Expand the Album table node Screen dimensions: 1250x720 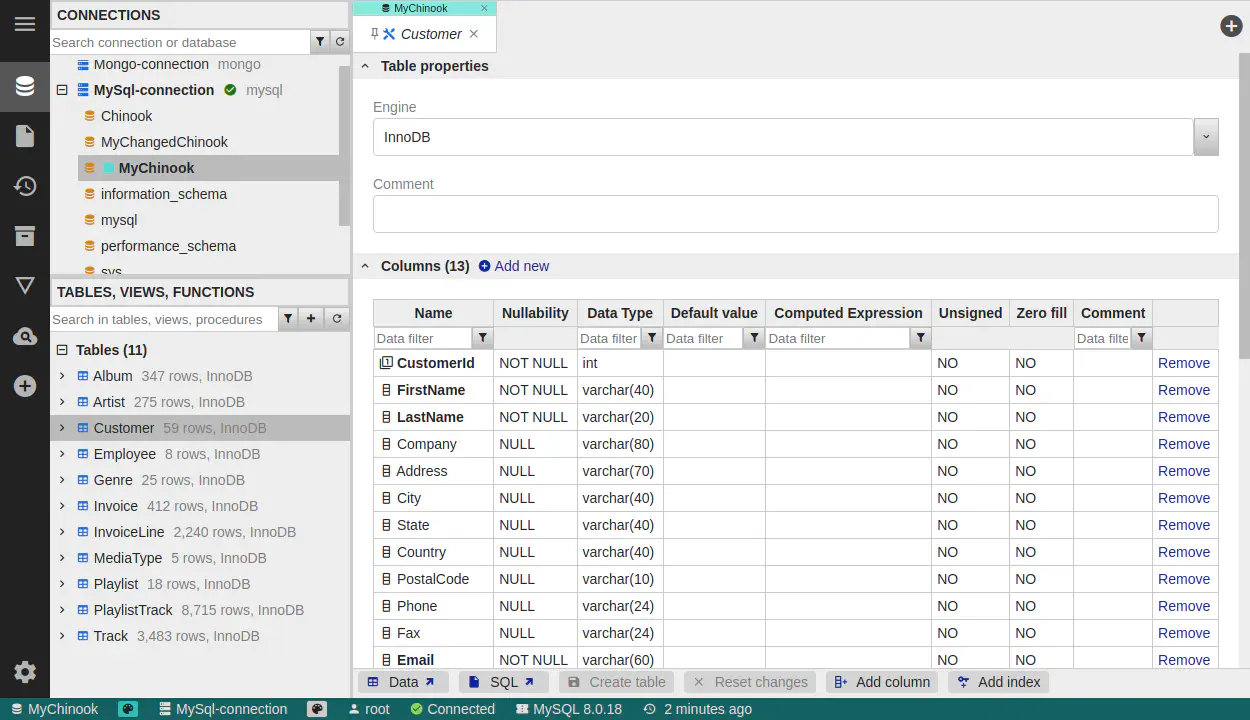(62, 376)
